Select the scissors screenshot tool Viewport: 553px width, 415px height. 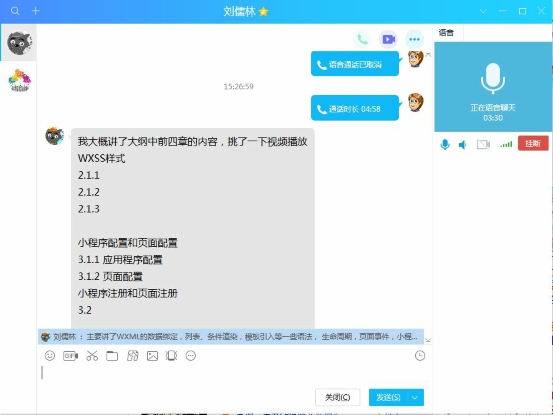(92, 356)
